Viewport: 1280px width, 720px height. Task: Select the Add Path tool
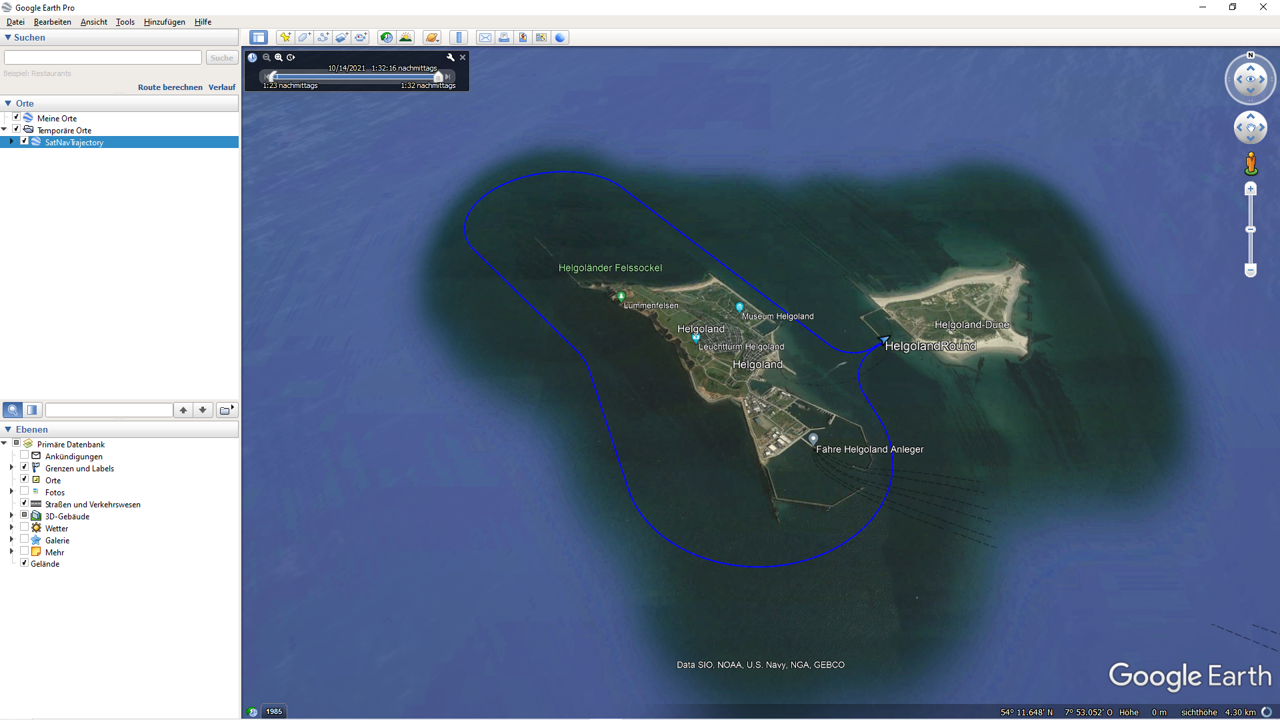[x=323, y=38]
